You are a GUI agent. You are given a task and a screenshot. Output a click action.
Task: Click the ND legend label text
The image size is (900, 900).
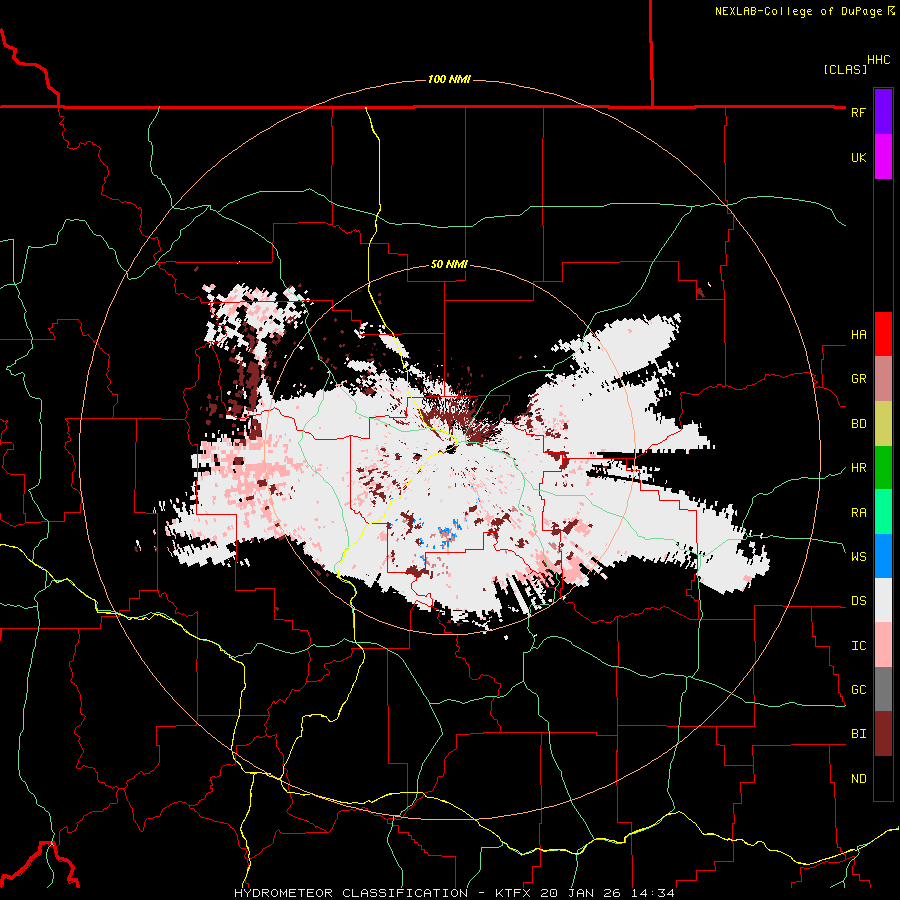click(x=858, y=779)
